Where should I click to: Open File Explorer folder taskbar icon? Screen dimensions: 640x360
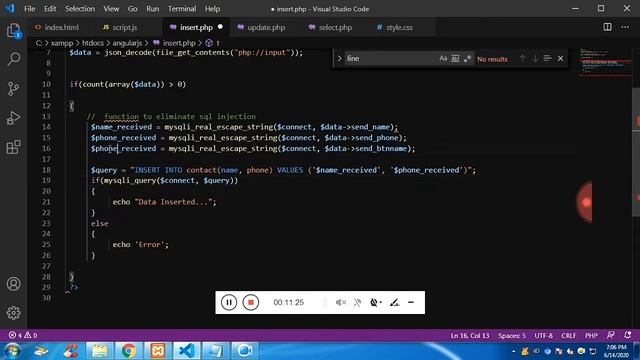coord(100,351)
